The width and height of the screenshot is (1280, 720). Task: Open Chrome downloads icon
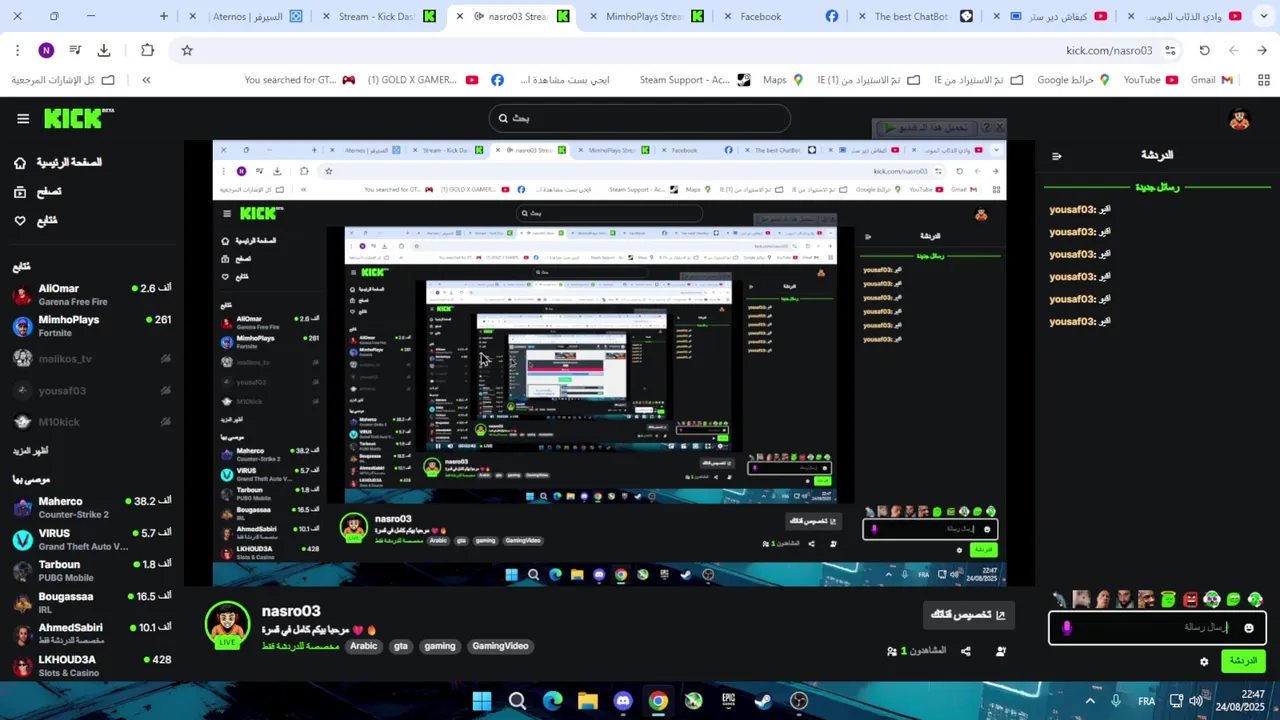click(x=104, y=50)
